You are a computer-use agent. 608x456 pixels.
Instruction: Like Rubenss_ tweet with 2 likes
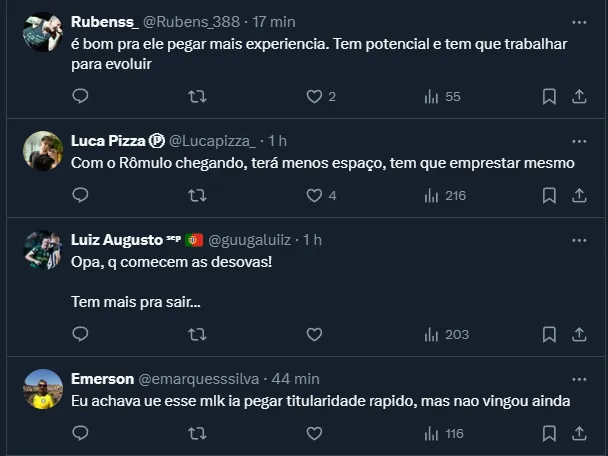[x=314, y=96]
